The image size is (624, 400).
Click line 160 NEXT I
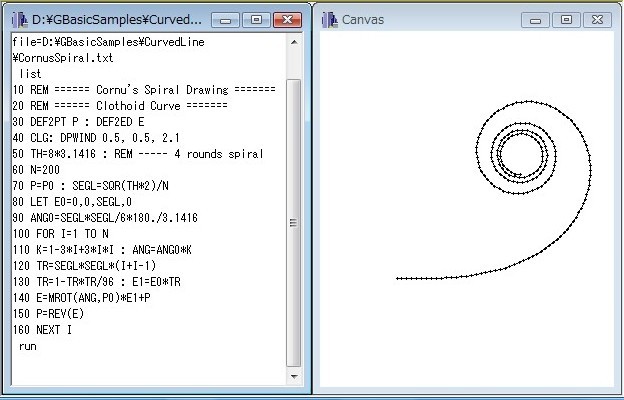click(x=44, y=329)
